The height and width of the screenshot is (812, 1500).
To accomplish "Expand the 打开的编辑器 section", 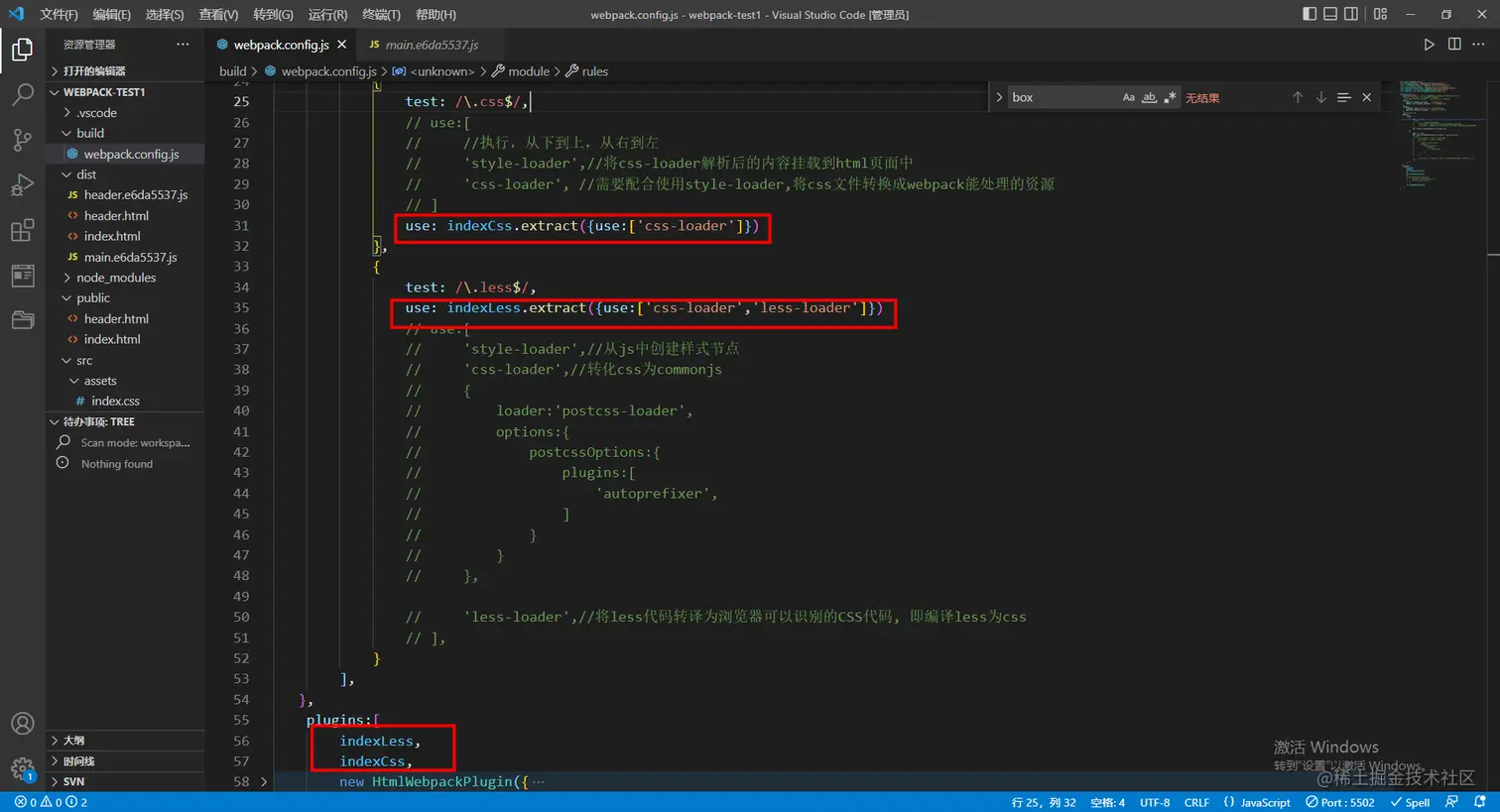I will click(x=125, y=71).
